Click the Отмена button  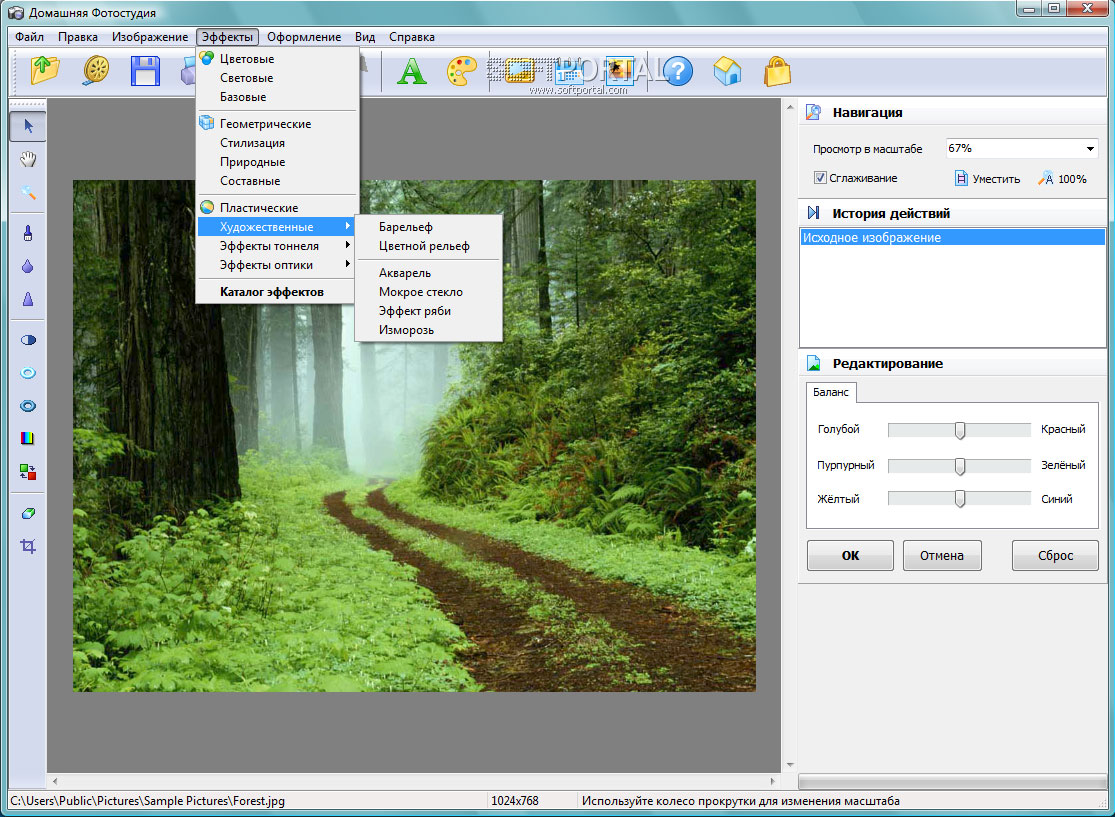(942, 556)
